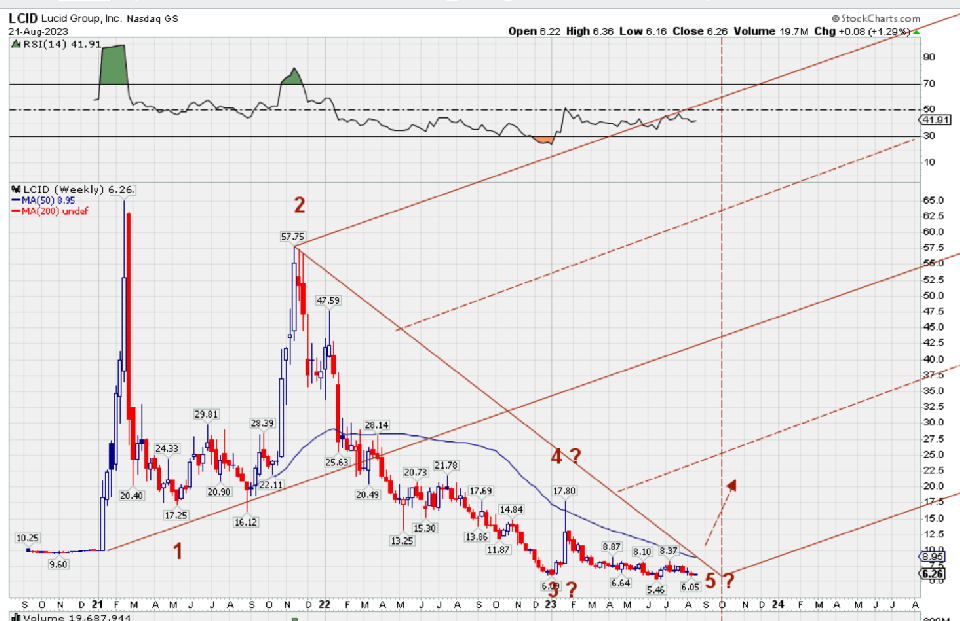Click the Chg +0.08 (+1.29%) value
This screenshot has width=960, height=621.
pos(863,31)
